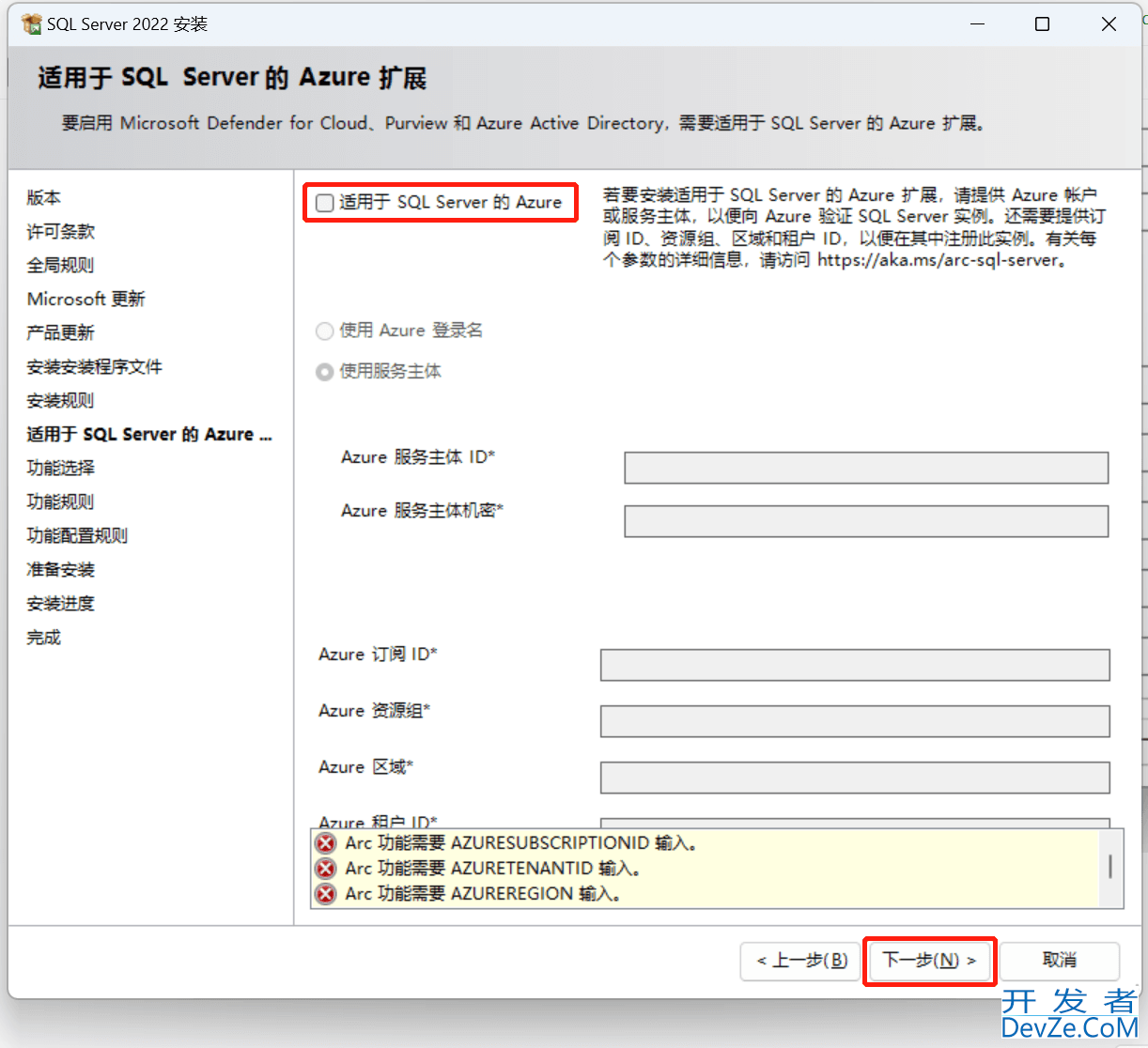Click the error list scrollbar thumb
1148x1048 pixels.
click(x=1110, y=866)
